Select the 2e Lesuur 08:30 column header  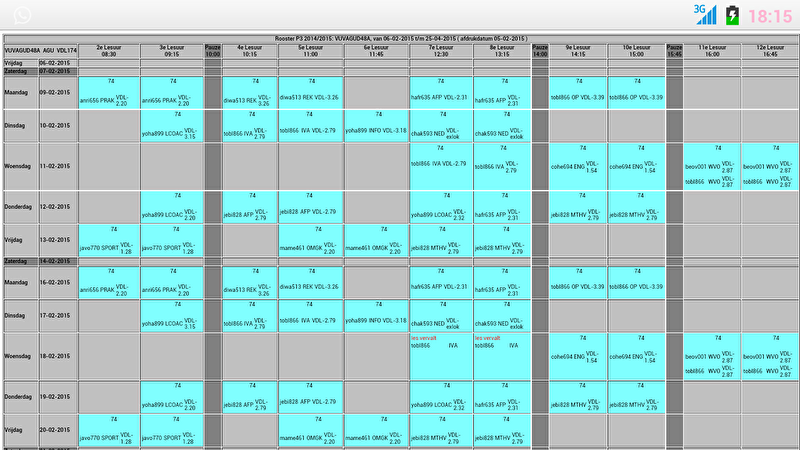(108, 49)
